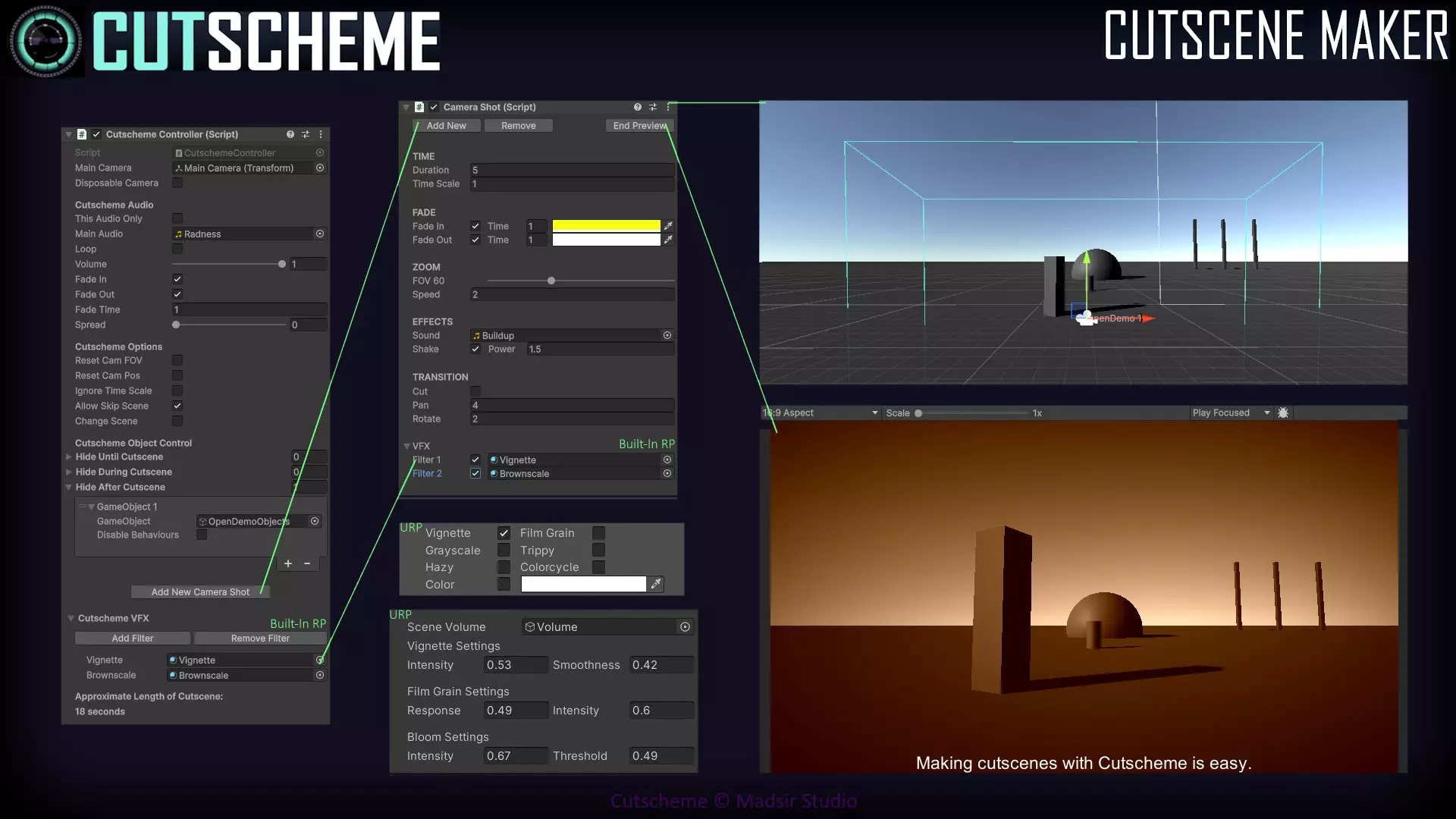Open object picker for Scene Volume
1456x819 pixels.
(x=685, y=627)
